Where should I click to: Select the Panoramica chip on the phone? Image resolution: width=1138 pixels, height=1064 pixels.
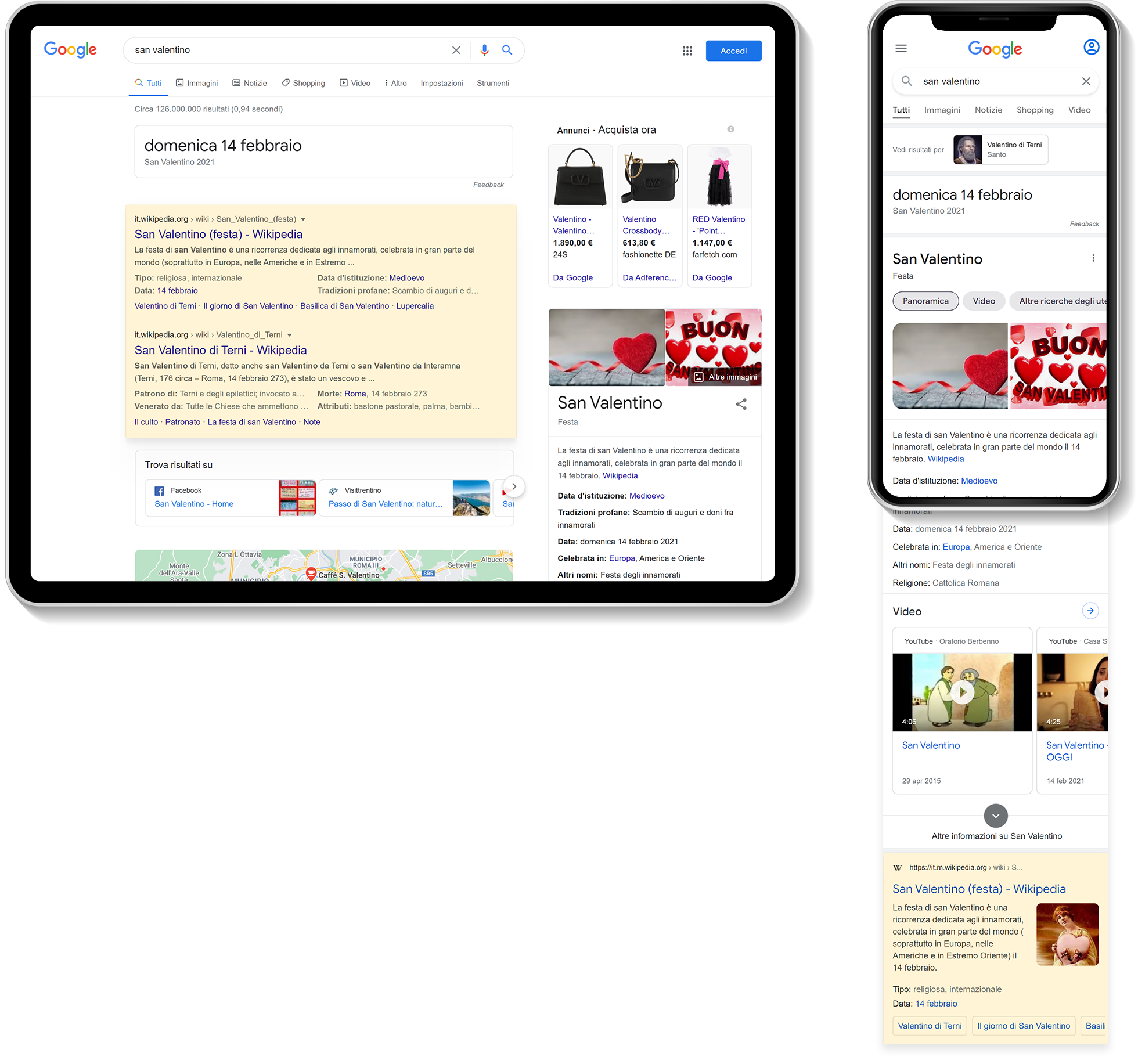coord(925,301)
